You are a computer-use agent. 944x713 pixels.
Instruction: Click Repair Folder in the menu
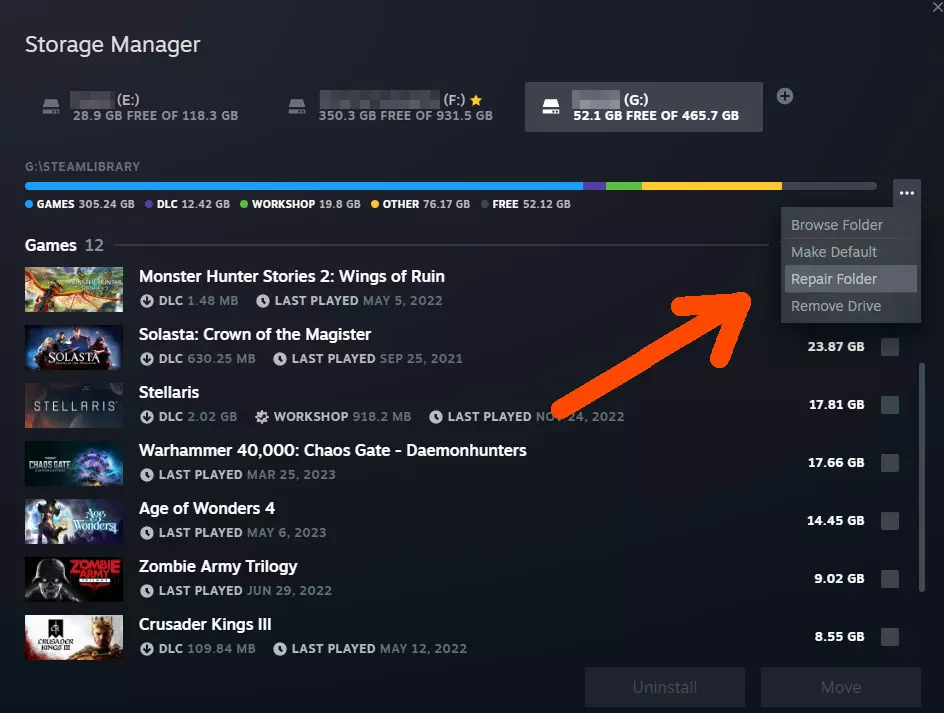pyautogui.click(x=850, y=279)
